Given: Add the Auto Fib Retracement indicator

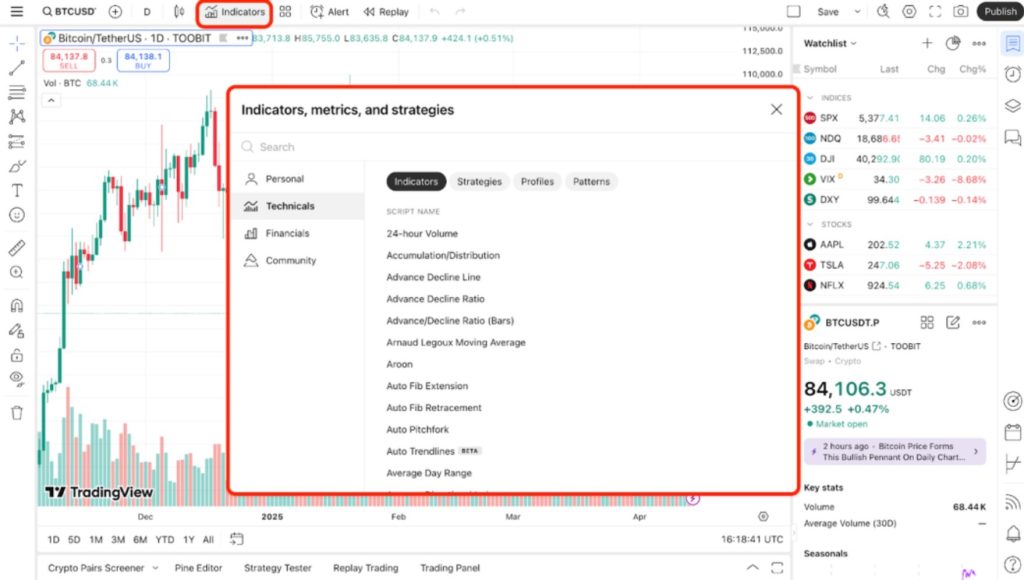Looking at the screenshot, I should coord(434,408).
